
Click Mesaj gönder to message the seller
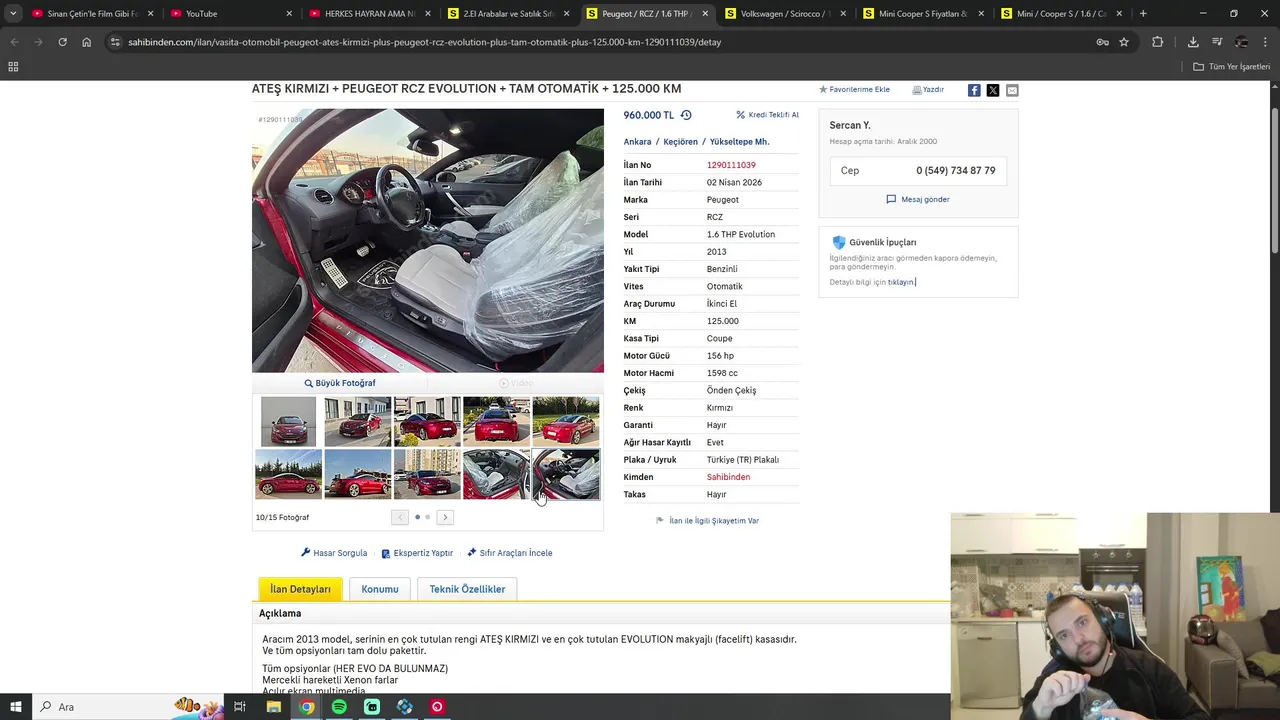coord(918,199)
